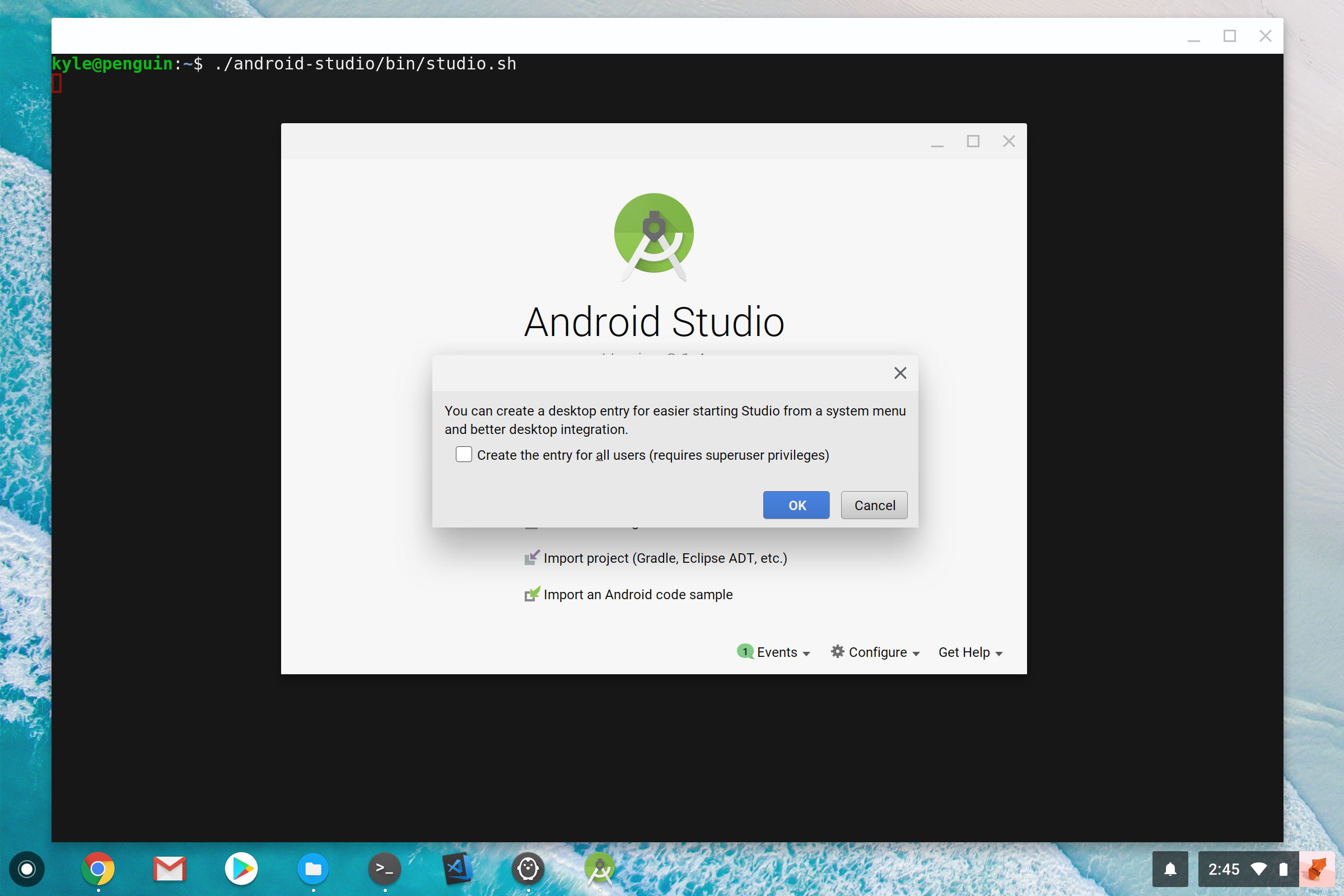The image size is (1344, 896).
Task: Close the desktop entry dialog
Action: click(900, 373)
